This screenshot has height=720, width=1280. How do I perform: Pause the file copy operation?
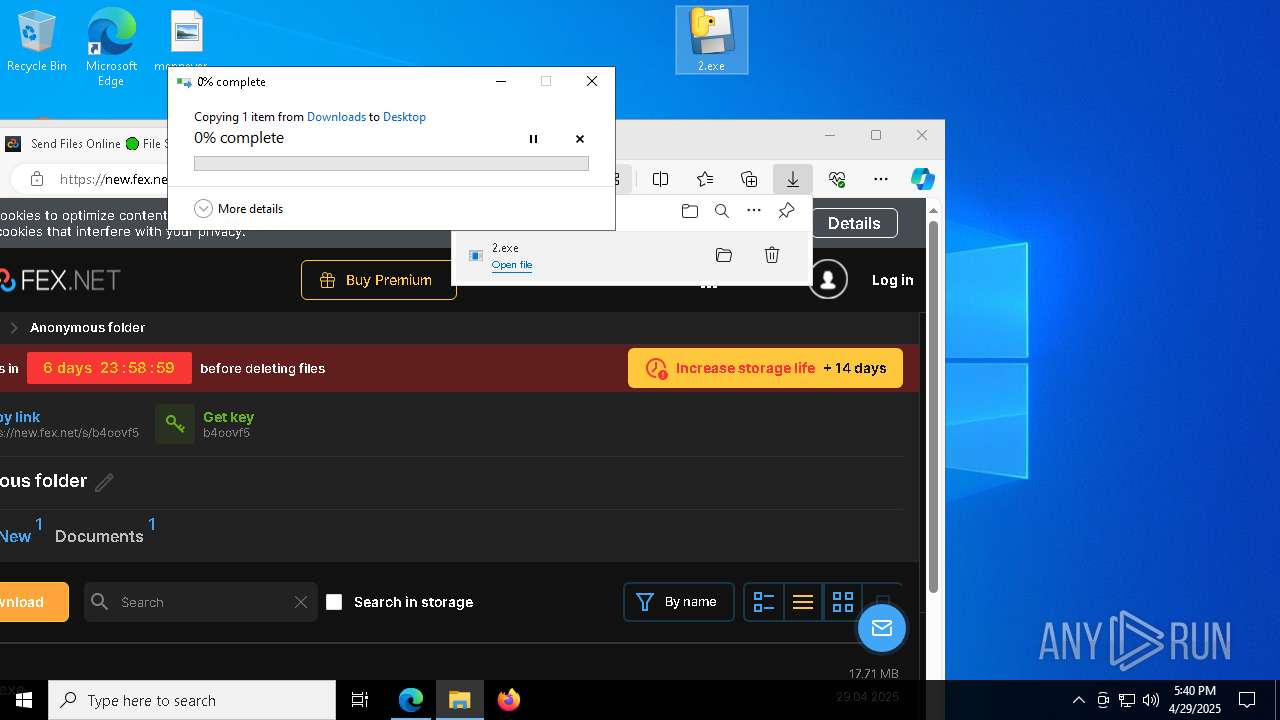point(533,139)
